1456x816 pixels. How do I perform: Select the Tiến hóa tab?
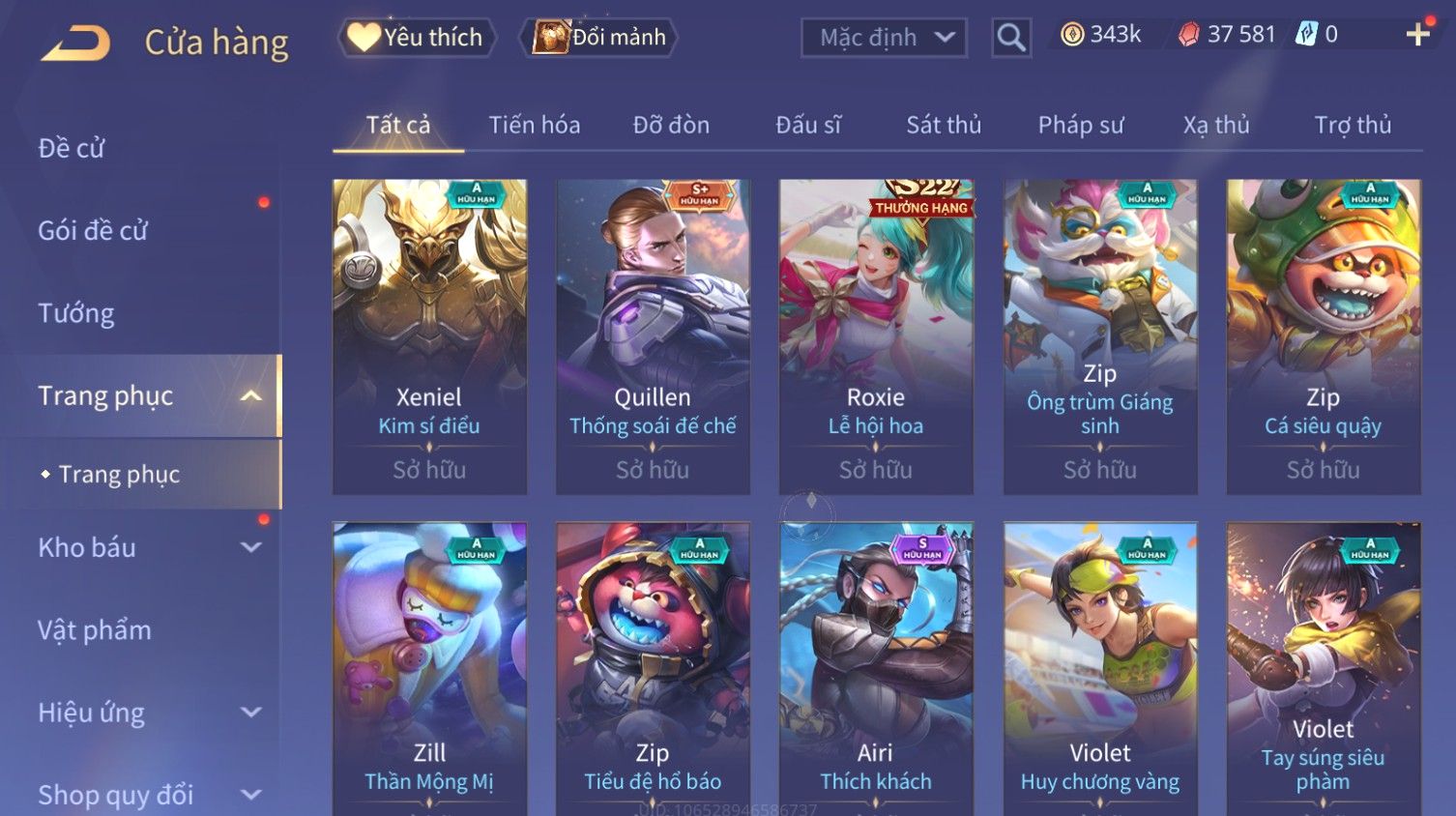point(535,125)
